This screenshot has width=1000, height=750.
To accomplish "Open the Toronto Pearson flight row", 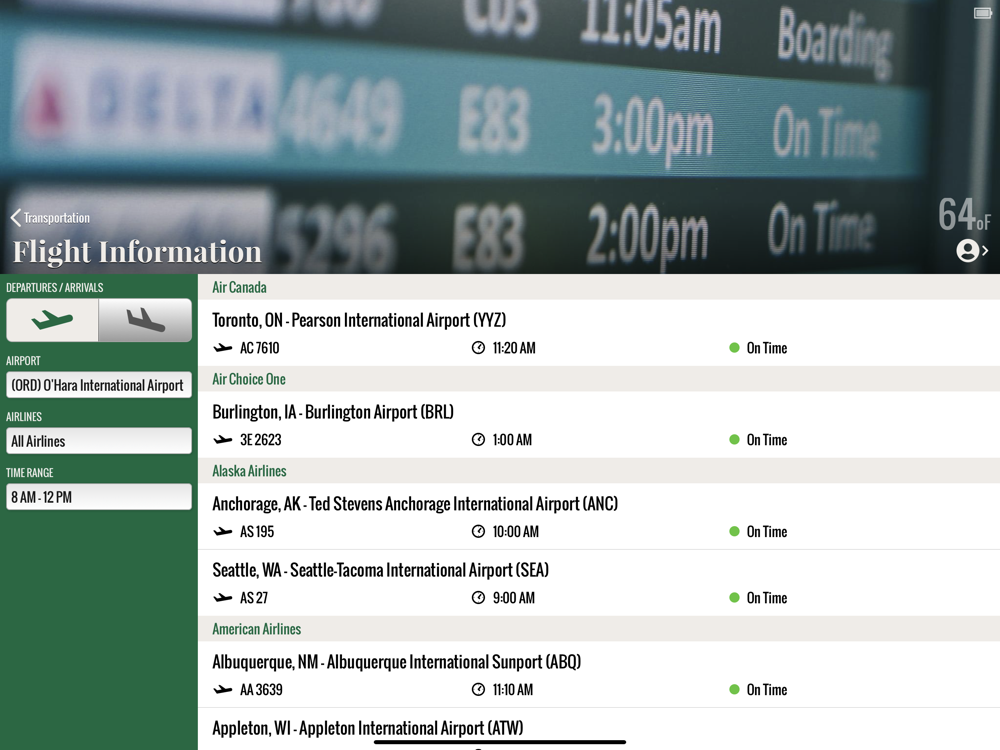I will [x=599, y=333].
